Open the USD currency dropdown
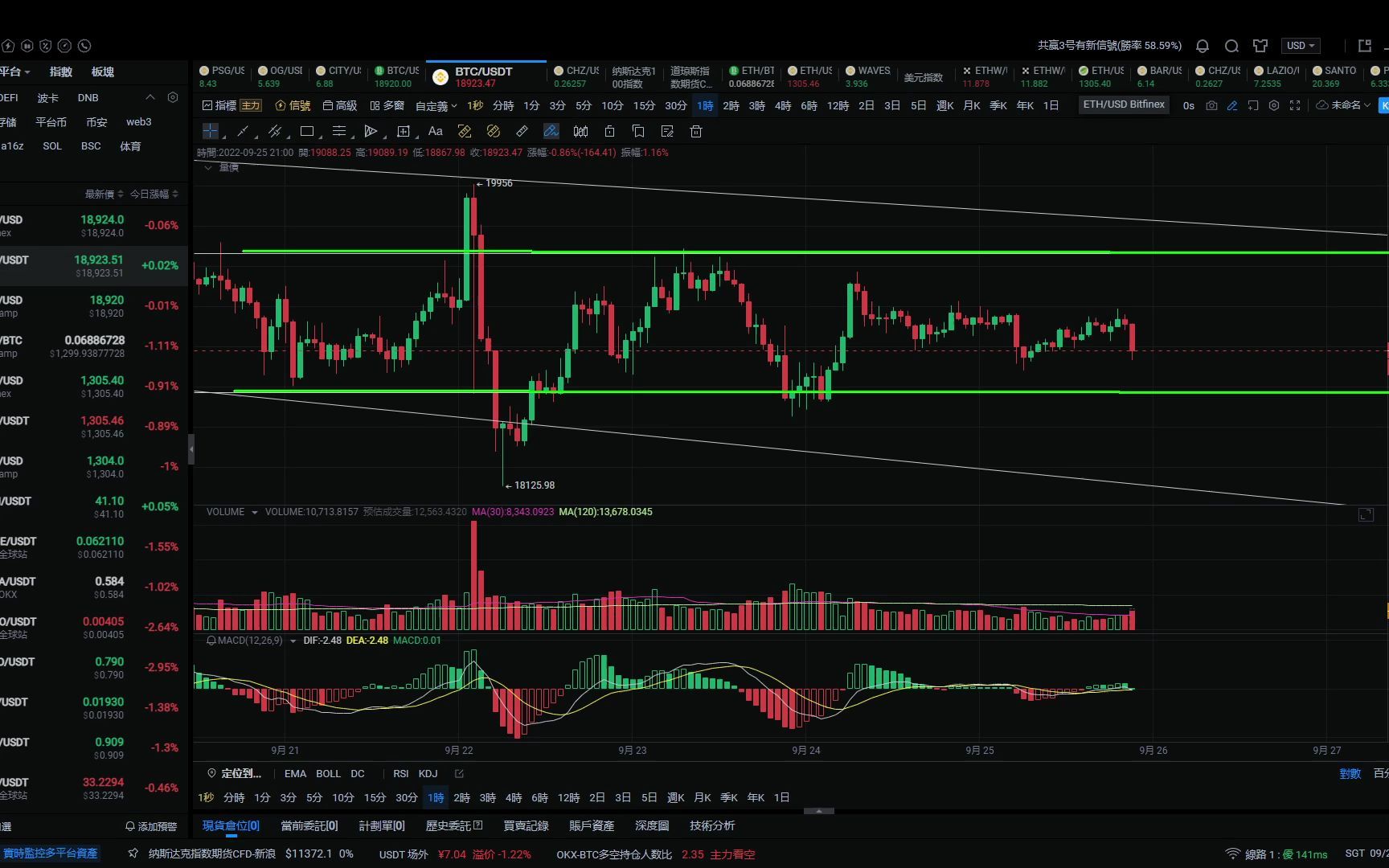Image resolution: width=1389 pixels, height=868 pixels. 1301,46
